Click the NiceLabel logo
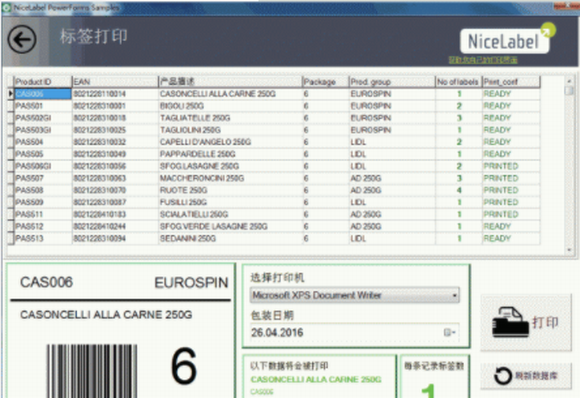The height and width of the screenshot is (398, 580). (505, 41)
